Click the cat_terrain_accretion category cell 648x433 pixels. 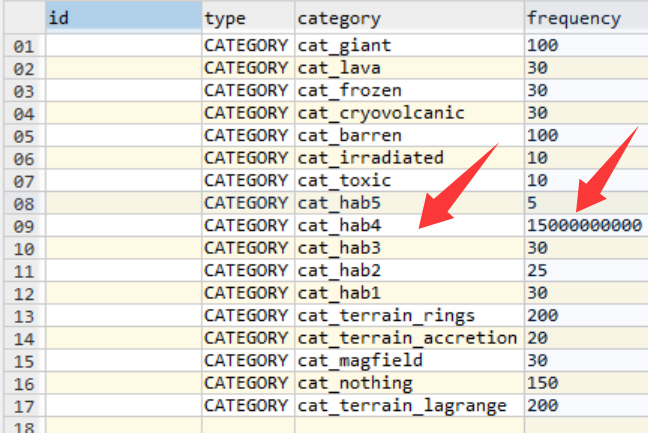[410, 338]
